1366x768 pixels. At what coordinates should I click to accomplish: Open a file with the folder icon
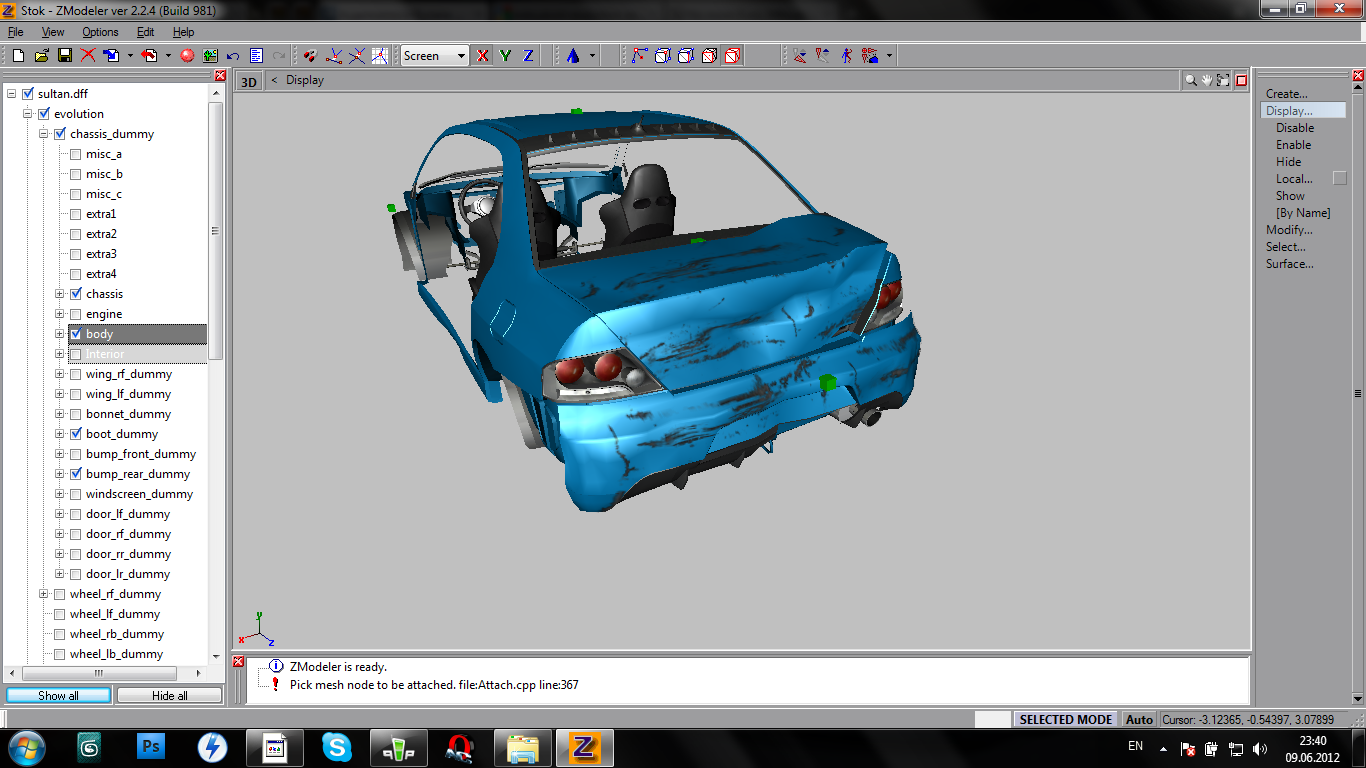coord(41,56)
